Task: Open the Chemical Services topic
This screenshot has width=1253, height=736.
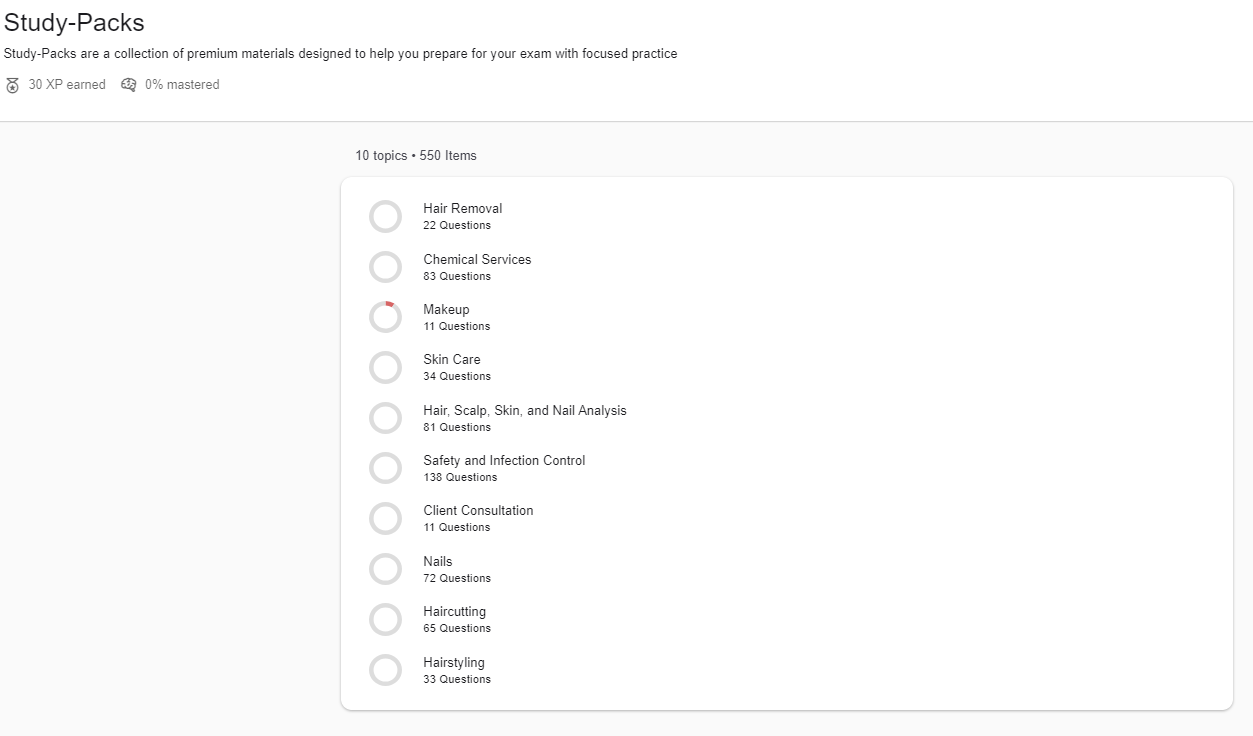Action: (x=477, y=259)
